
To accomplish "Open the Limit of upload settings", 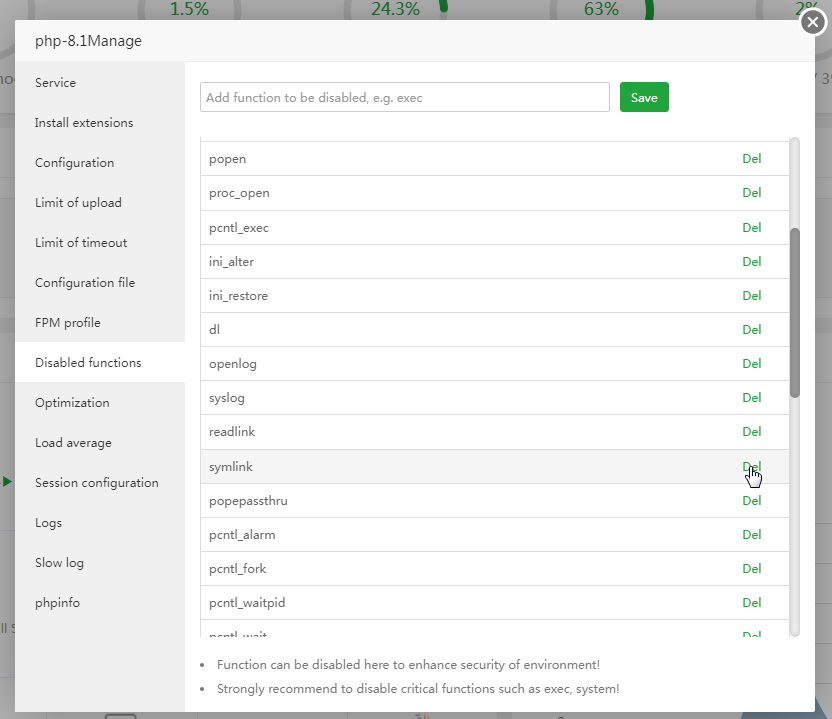I will pyautogui.click(x=76, y=202).
